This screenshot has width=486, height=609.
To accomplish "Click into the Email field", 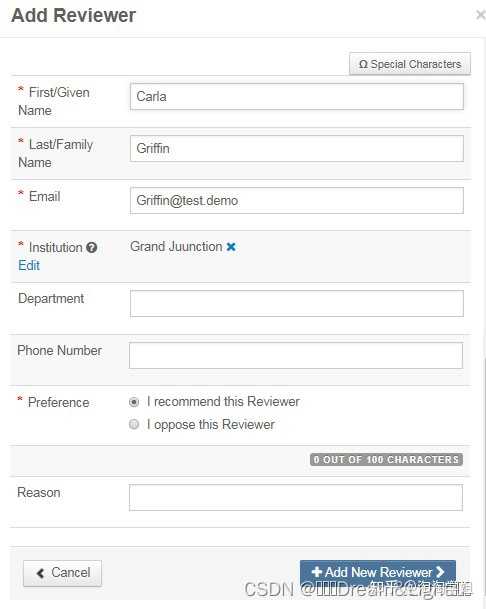I will tap(297, 200).
